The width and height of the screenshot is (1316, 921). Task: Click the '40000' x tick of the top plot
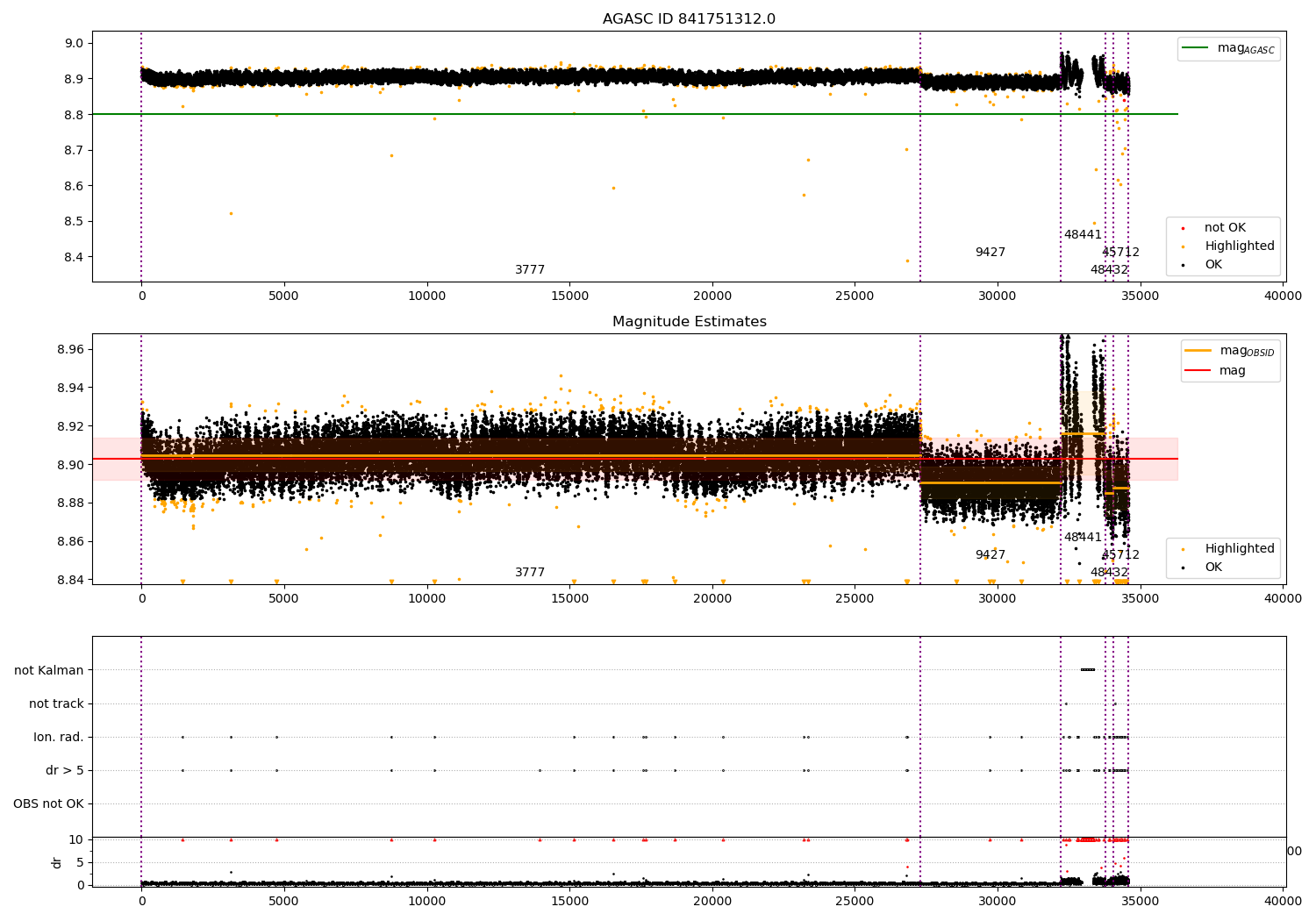(x=1283, y=296)
